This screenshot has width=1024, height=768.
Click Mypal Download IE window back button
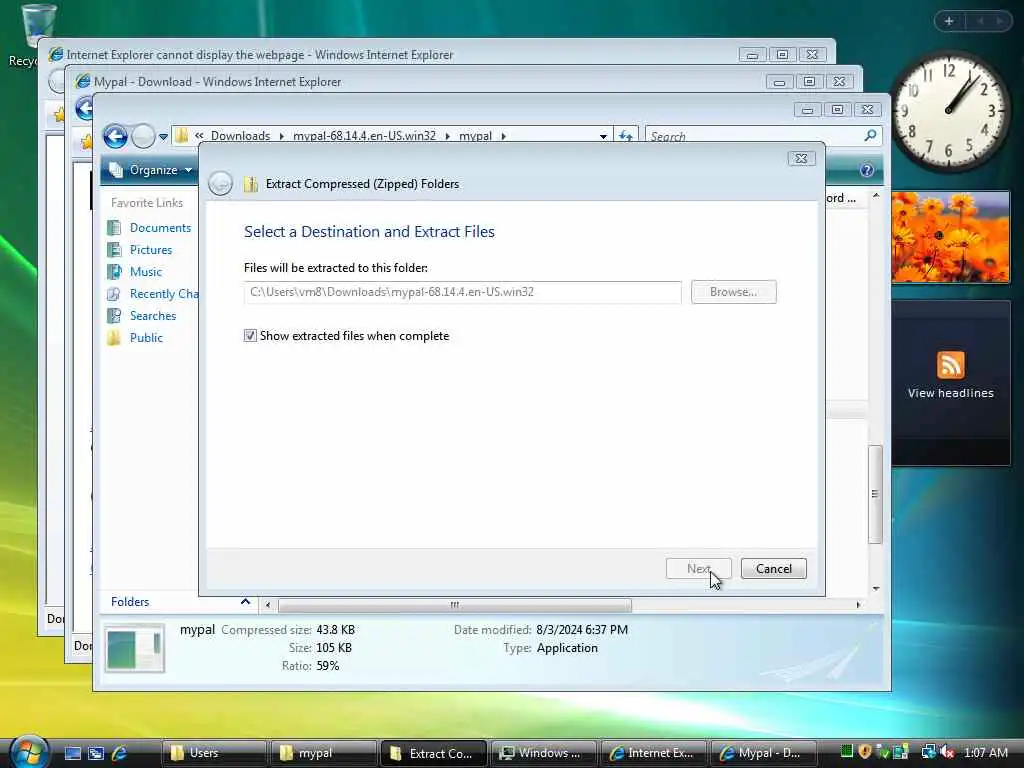coord(84,108)
